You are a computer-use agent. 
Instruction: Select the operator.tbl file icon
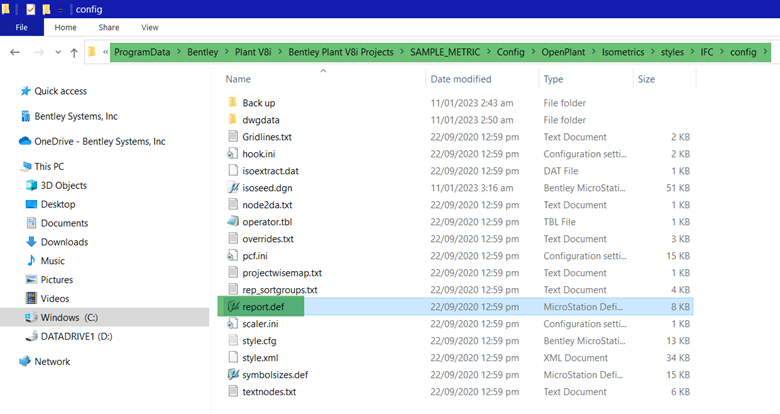click(232, 221)
